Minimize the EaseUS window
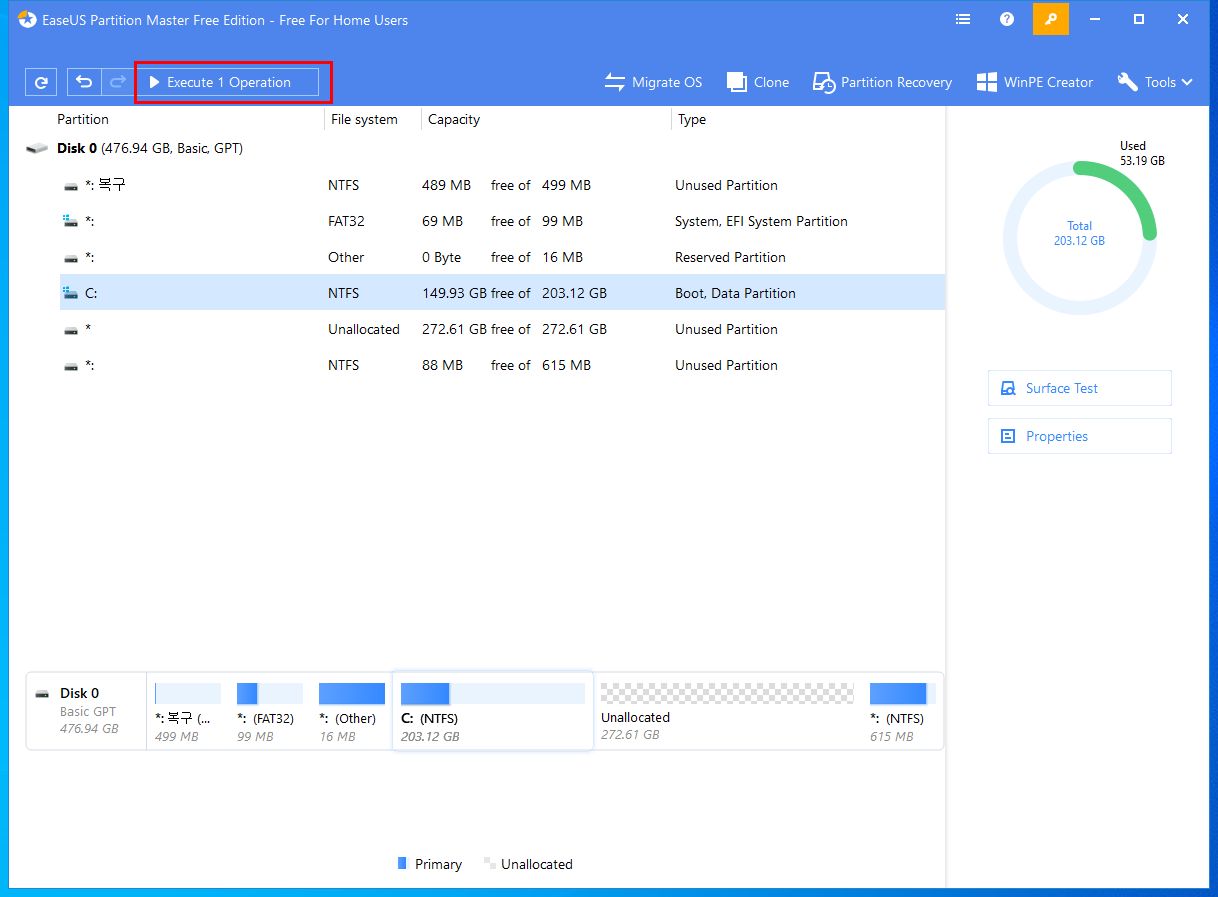Viewport: 1218px width, 897px height. (1095, 19)
